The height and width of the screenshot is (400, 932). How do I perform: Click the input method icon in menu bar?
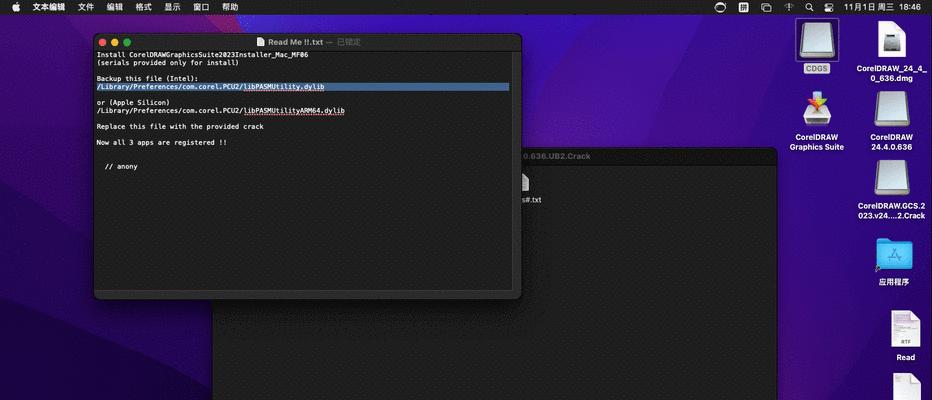744,7
